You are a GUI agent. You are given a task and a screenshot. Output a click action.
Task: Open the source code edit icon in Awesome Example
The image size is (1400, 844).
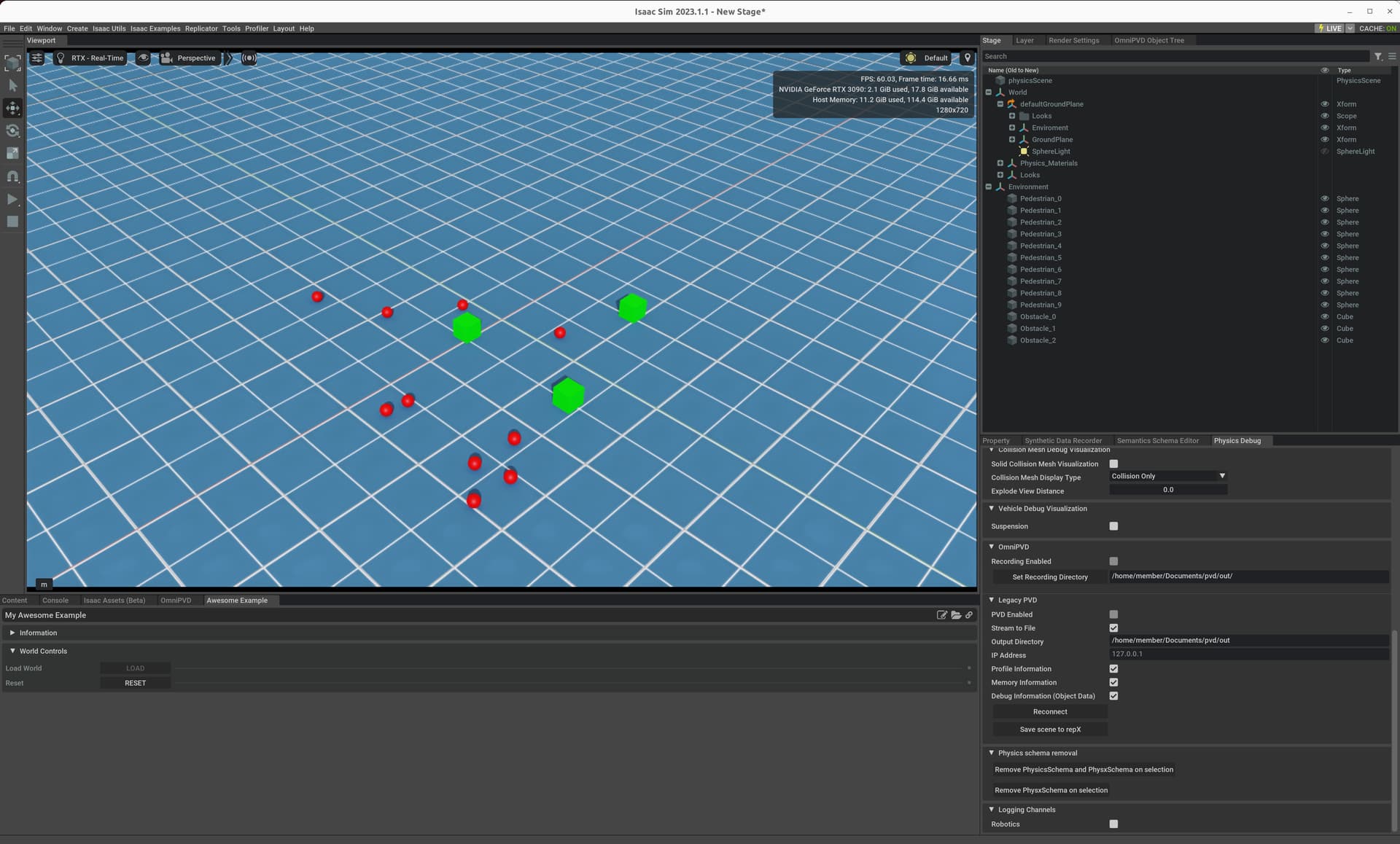tap(941, 615)
